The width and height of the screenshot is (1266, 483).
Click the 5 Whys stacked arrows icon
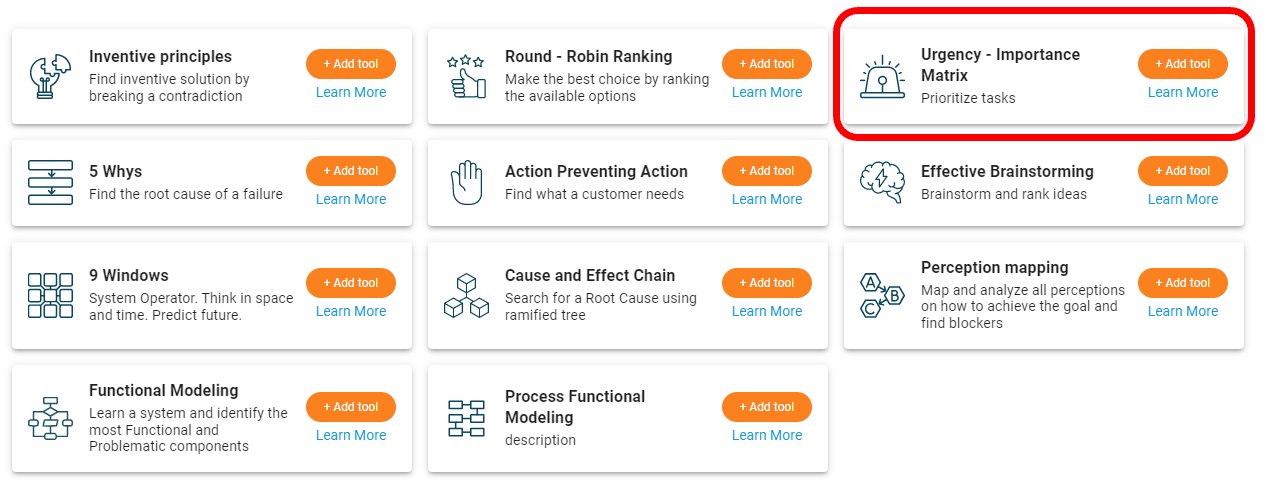click(x=50, y=182)
